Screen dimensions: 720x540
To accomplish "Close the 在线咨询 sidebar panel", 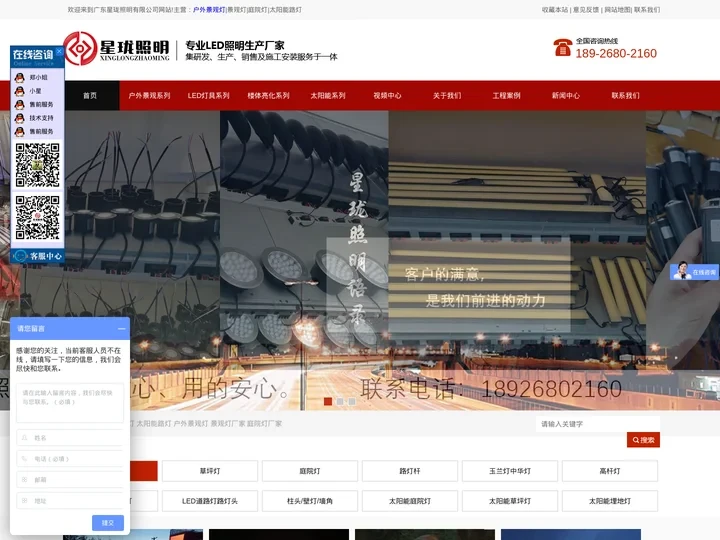I will 59,51.
